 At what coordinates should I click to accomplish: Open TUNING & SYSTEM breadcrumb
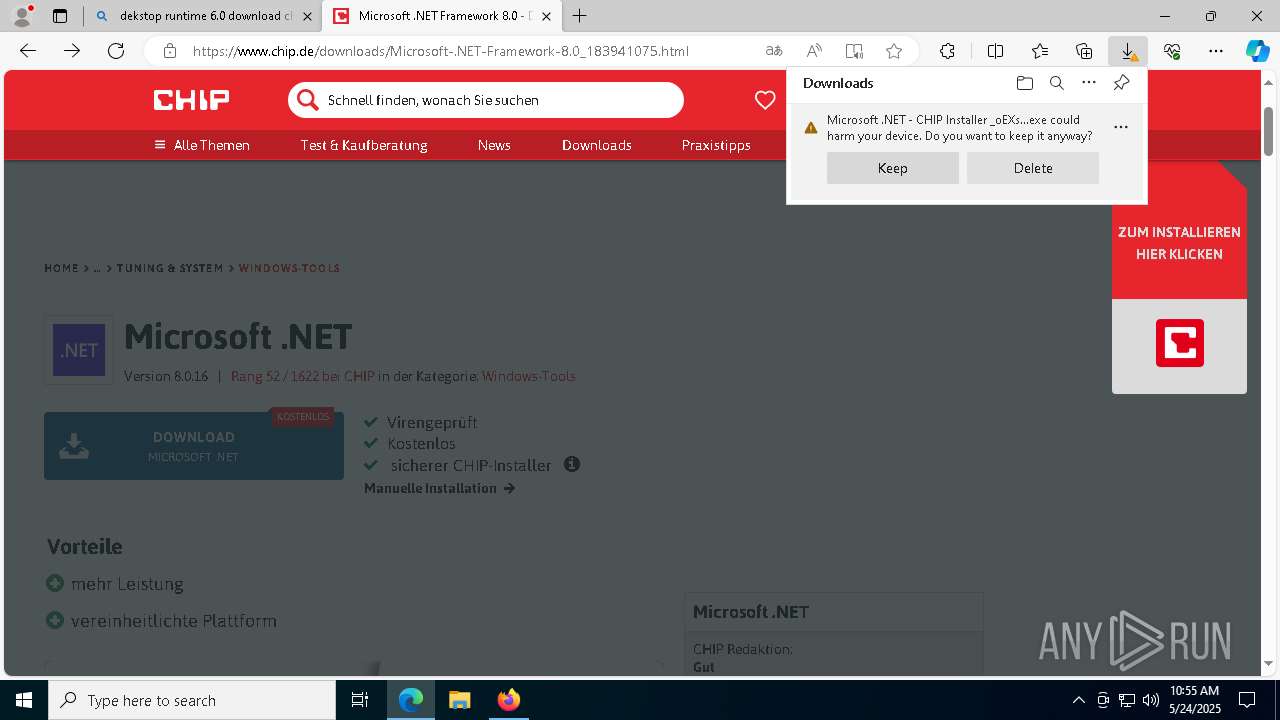(170, 268)
